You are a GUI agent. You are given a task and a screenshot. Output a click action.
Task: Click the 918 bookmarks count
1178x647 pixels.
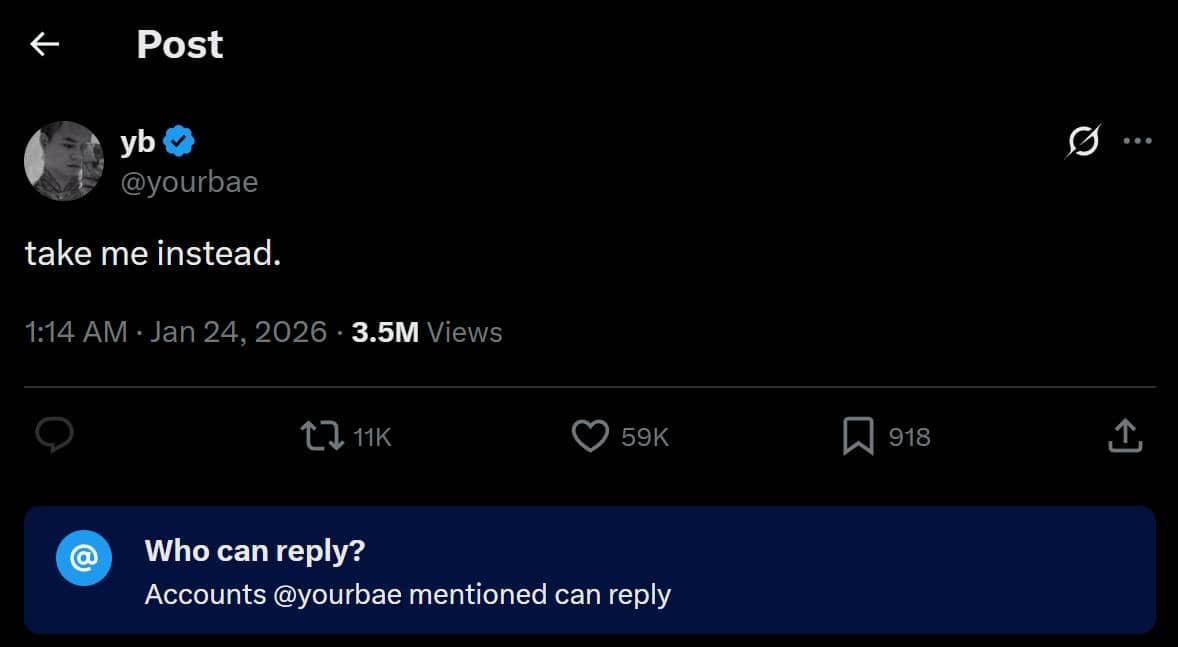909,437
